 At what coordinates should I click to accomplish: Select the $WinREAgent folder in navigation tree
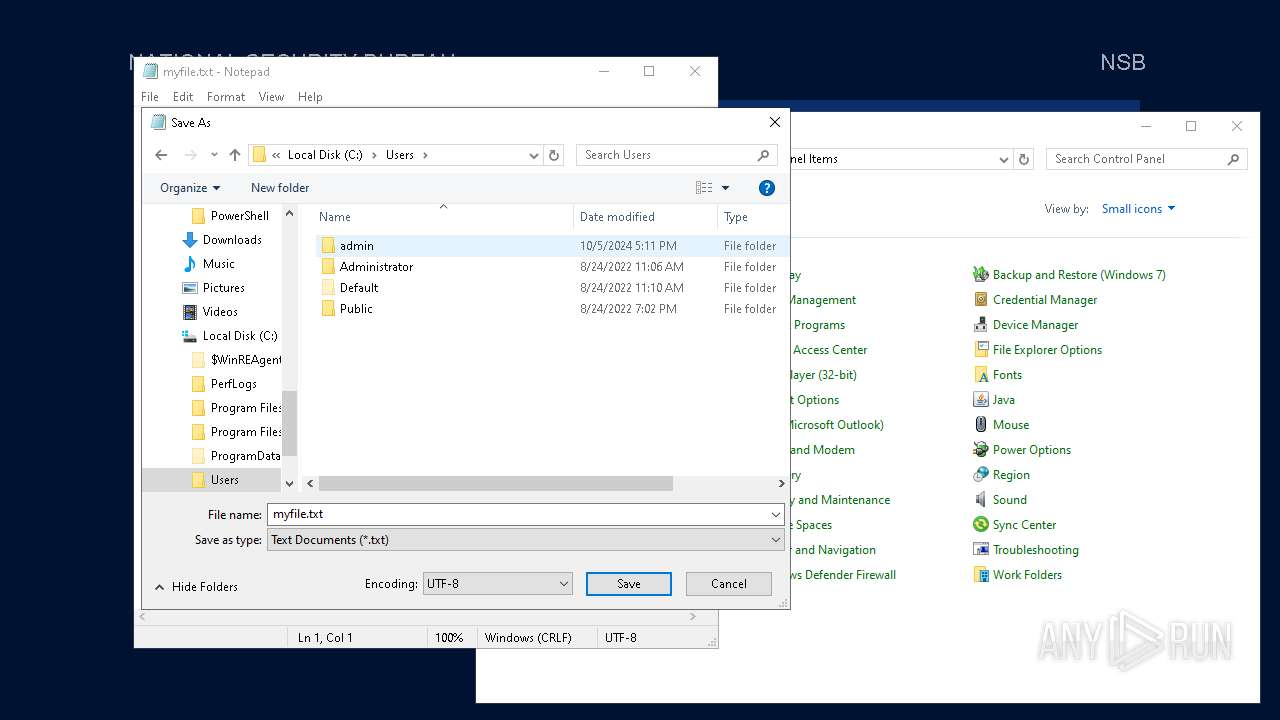[x=246, y=360]
